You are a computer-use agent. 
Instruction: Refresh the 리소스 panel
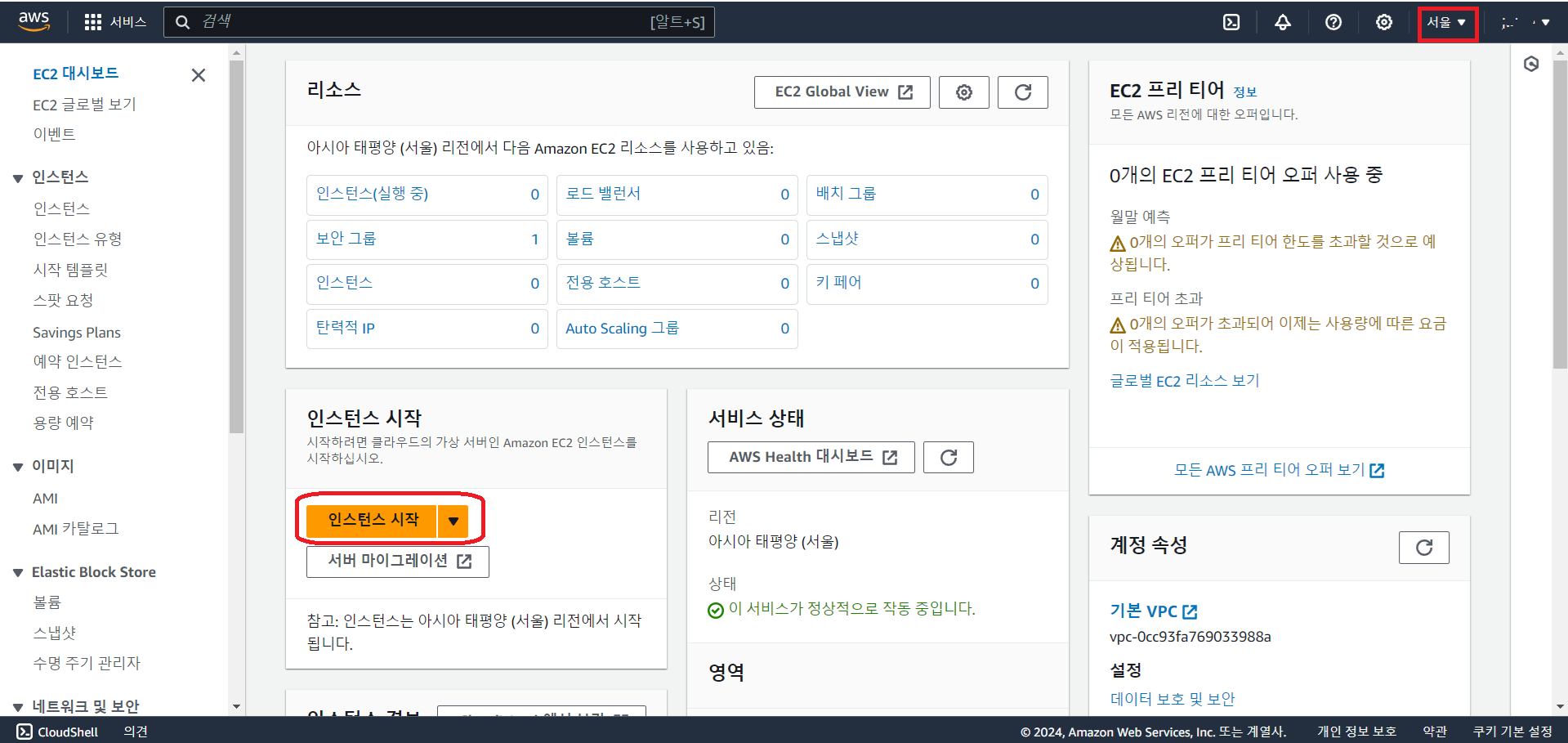(1023, 92)
